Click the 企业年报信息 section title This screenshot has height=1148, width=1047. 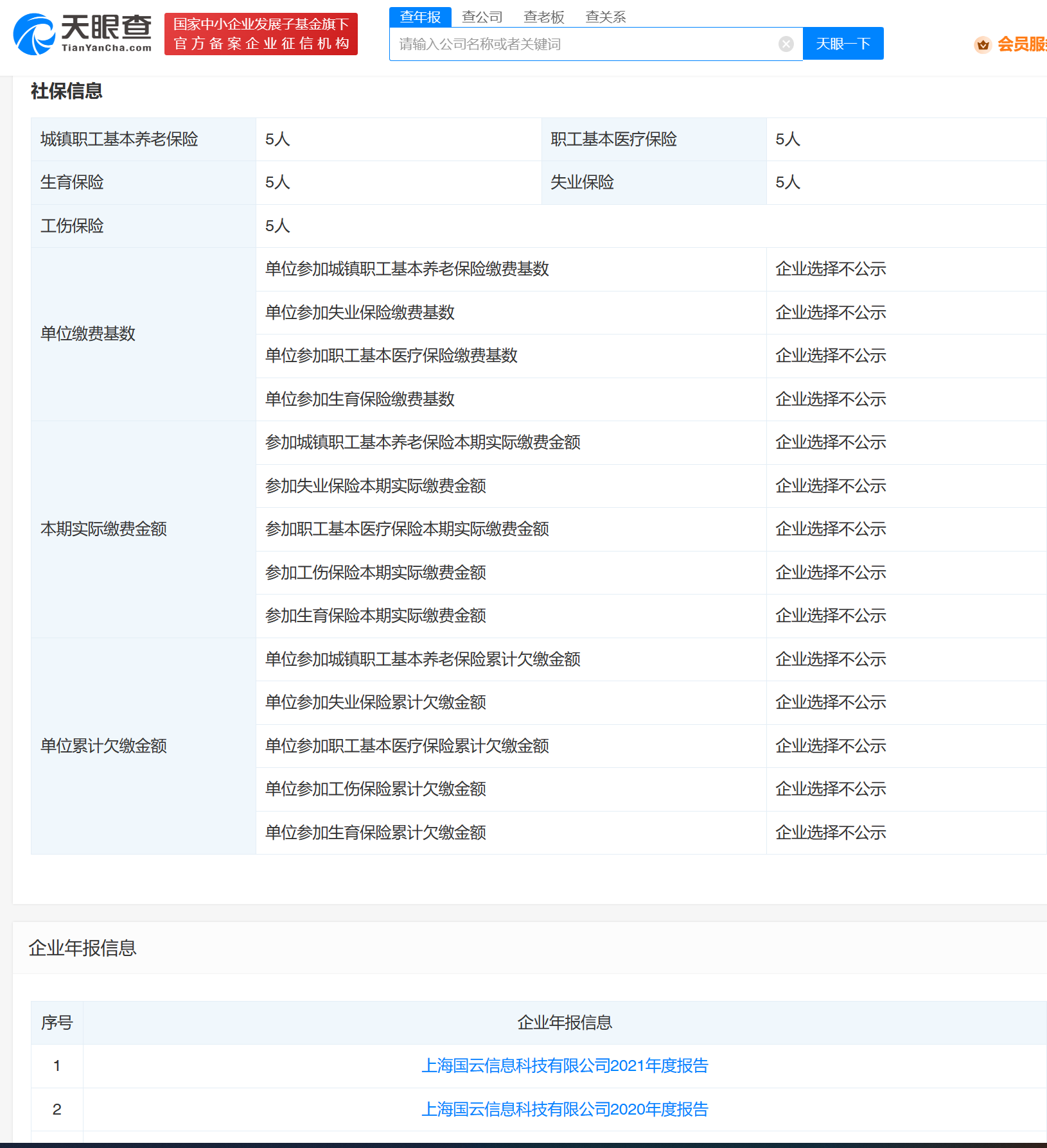pyautogui.click(x=83, y=948)
